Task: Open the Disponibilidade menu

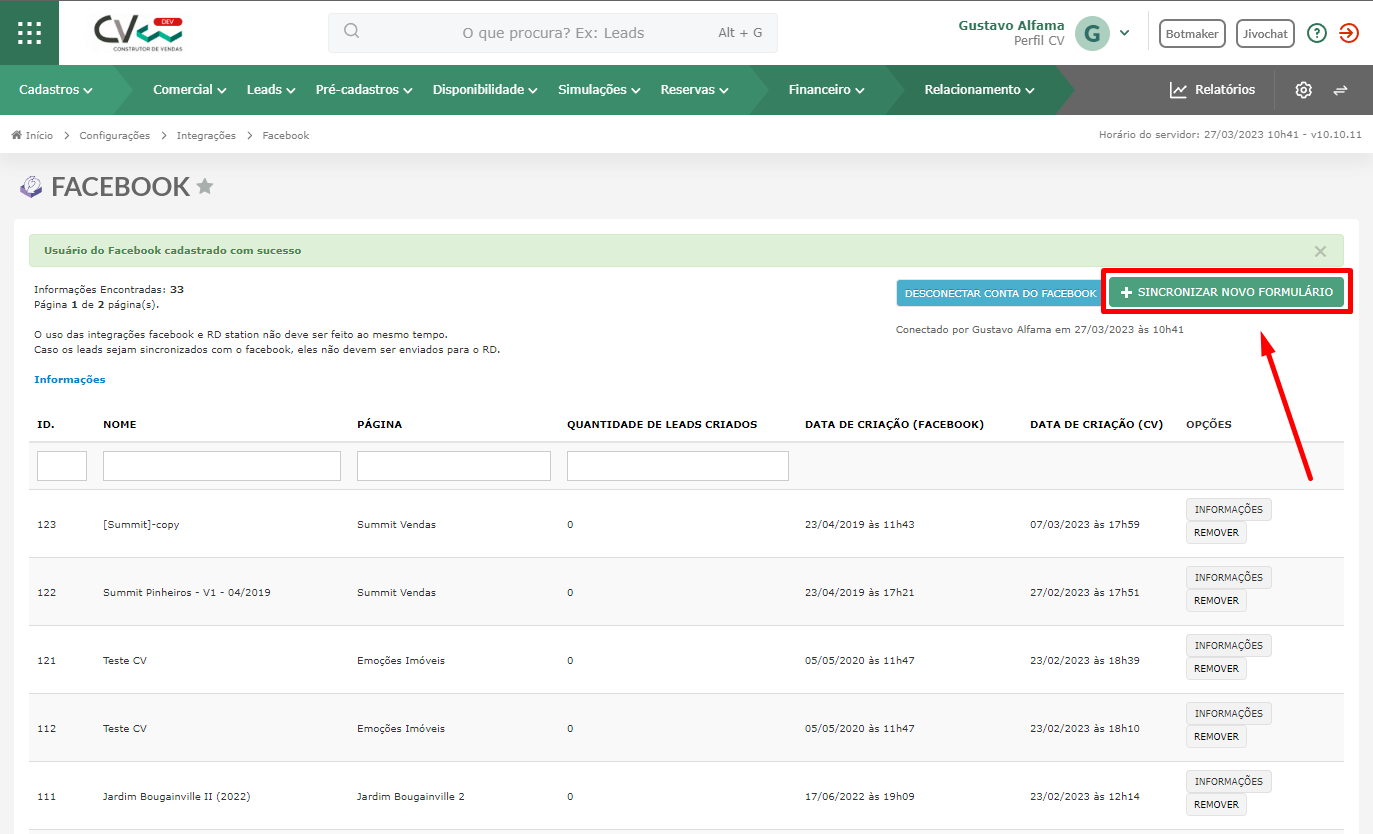Action: click(485, 90)
